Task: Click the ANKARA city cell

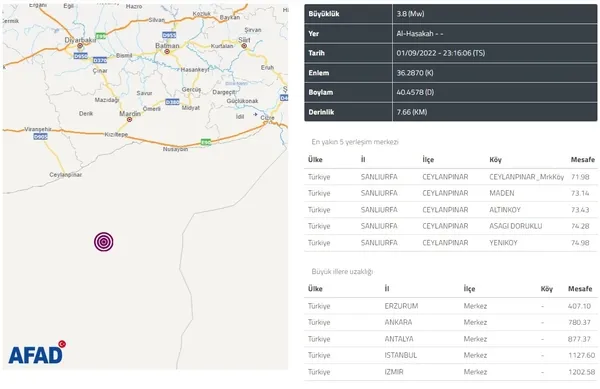Action: tap(398, 322)
